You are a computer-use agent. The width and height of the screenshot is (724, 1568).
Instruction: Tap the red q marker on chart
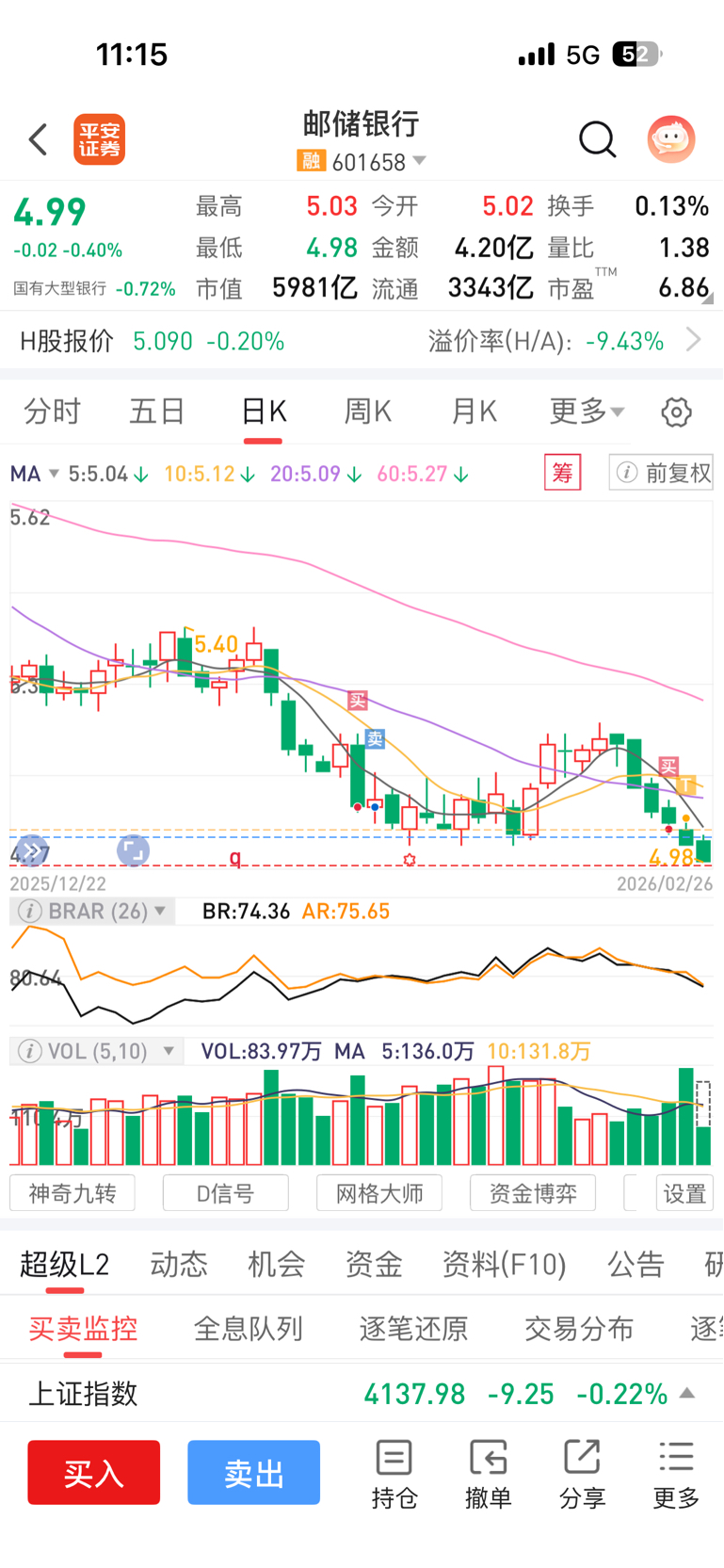coord(235,857)
